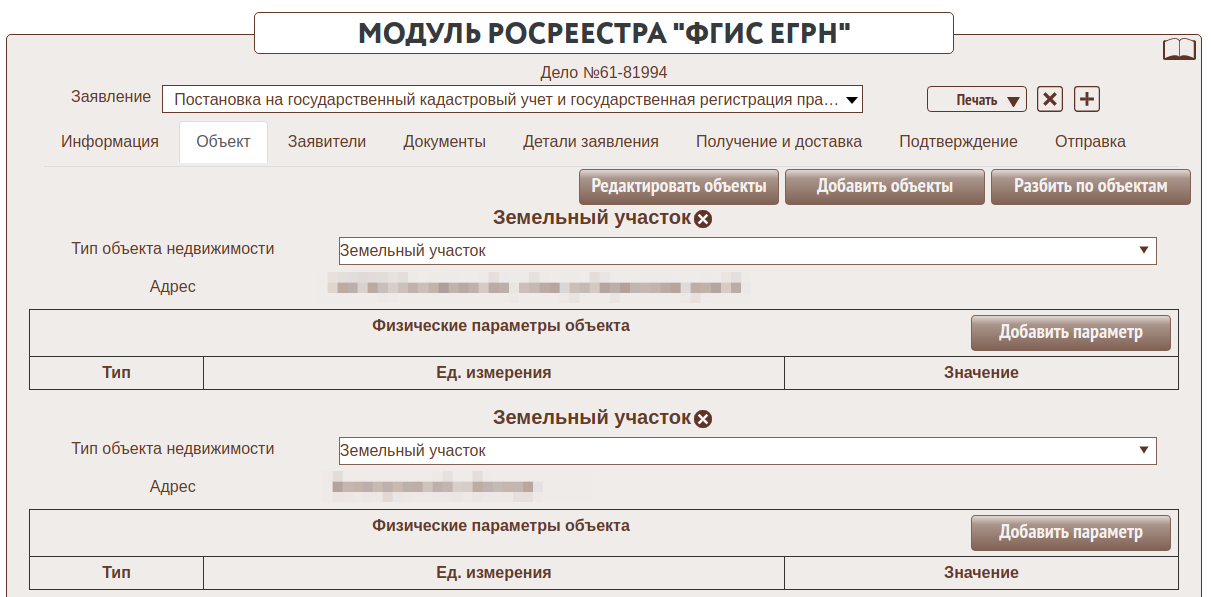Open first Тип объекта недвижимости dropdown
The width and height of the screenshot is (1211, 597).
click(746, 251)
